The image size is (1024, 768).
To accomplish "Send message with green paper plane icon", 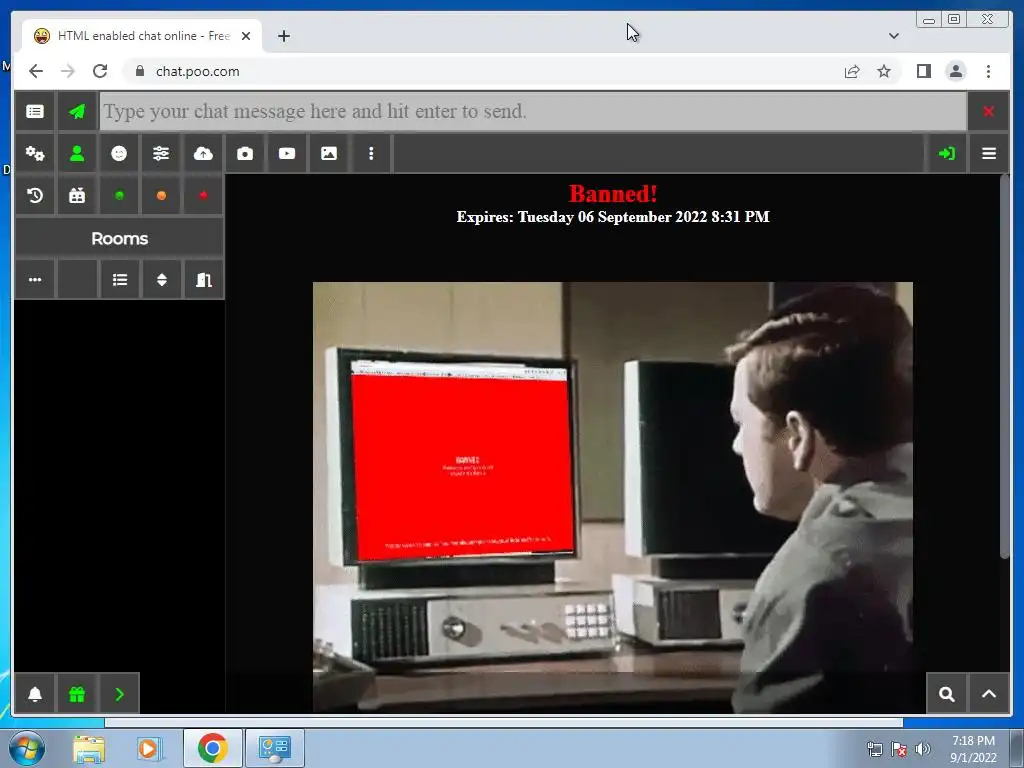I will pyautogui.click(x=77, y=112).
